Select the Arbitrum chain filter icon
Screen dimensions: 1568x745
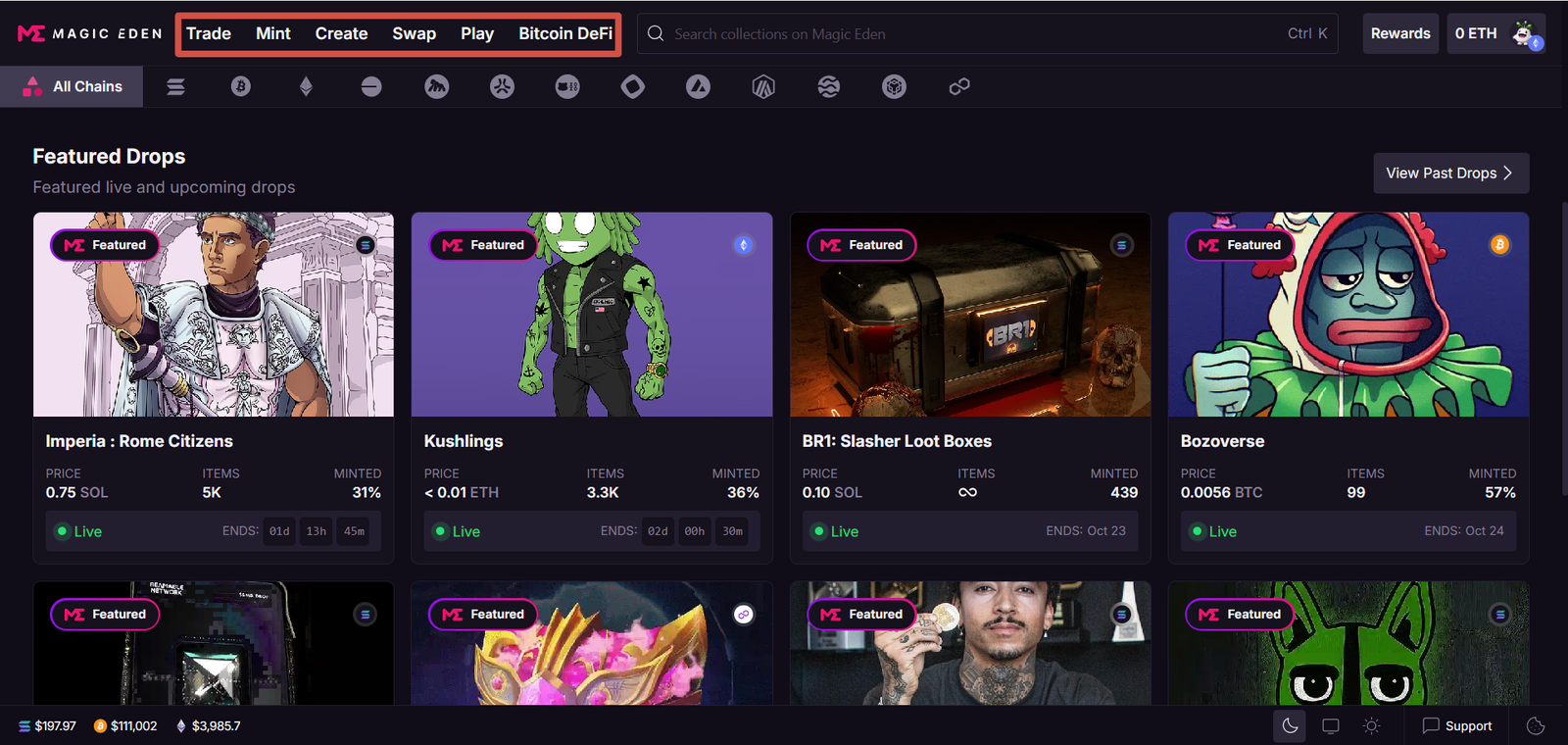(x=763, y=87)
